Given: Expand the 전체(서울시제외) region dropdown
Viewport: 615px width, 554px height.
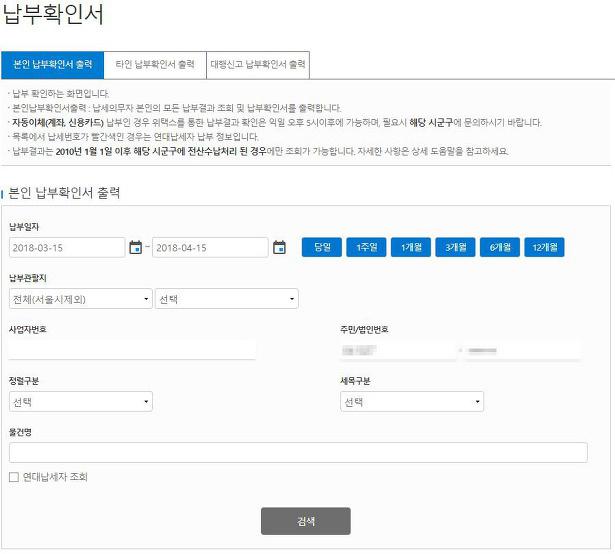Looking at the screenshot, I should tap(80, 299).
